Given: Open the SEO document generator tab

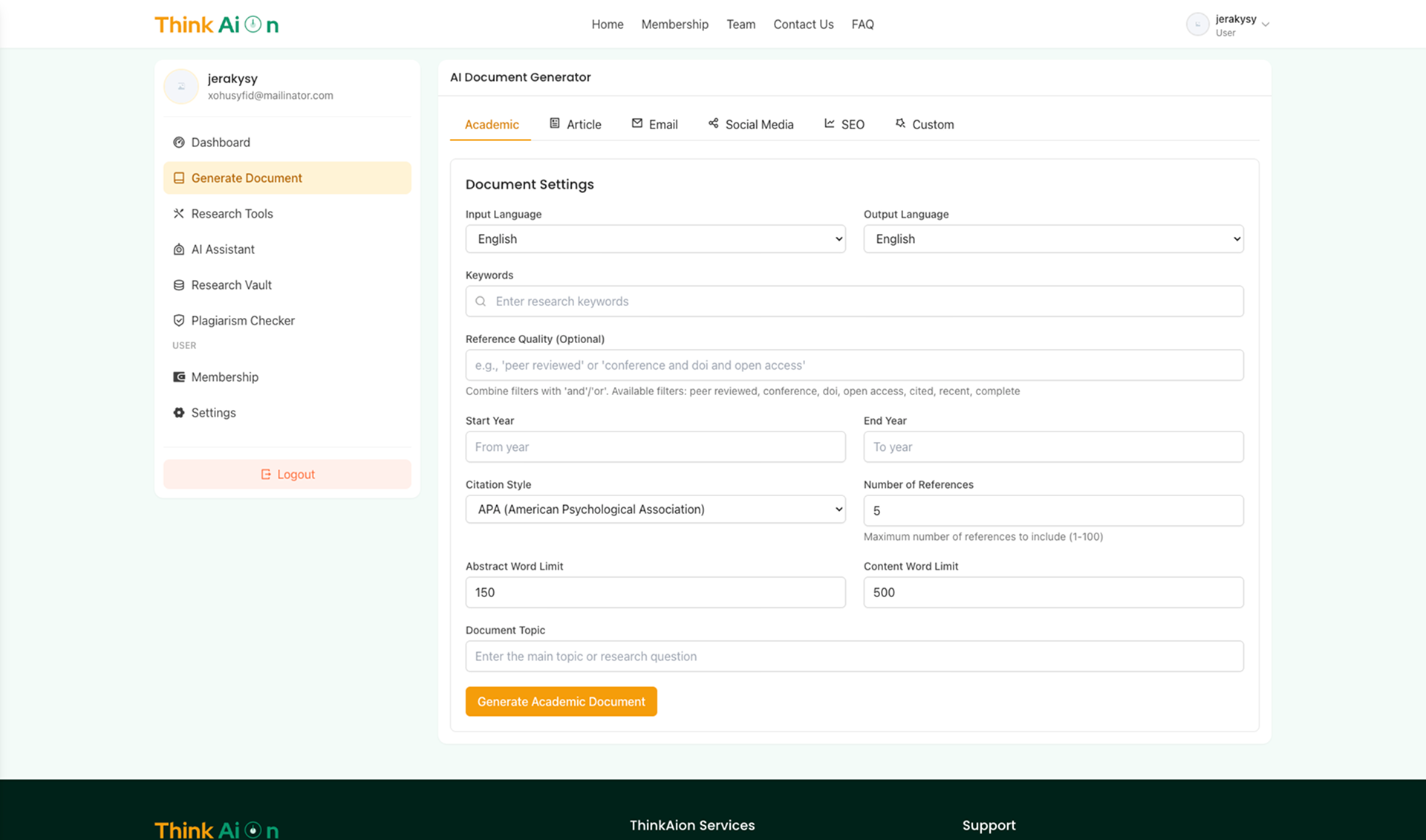Looking at the screenshot, I should tap(844, 124).
